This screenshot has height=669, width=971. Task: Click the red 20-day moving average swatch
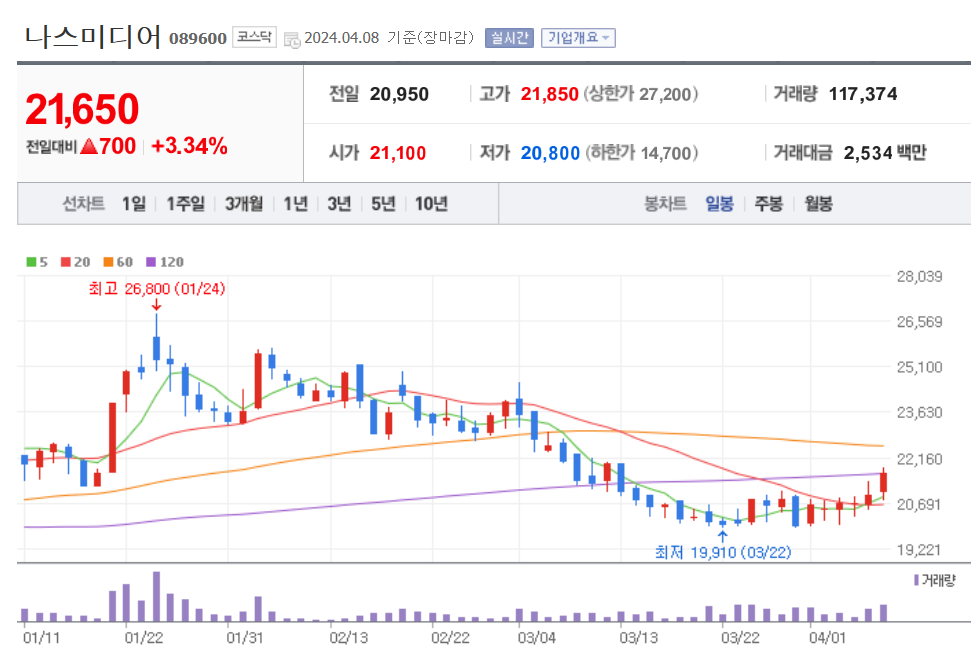click(x=66, y=262)
